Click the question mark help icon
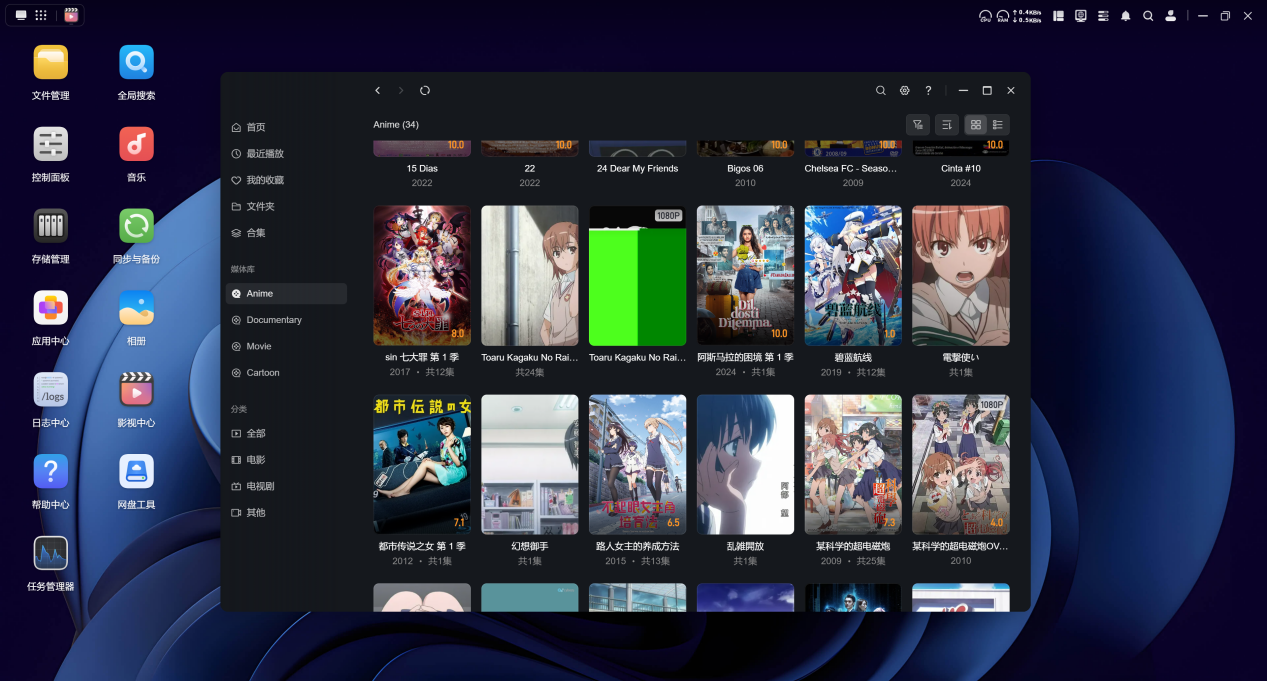The image size is (1267, 681). point(928,90)
